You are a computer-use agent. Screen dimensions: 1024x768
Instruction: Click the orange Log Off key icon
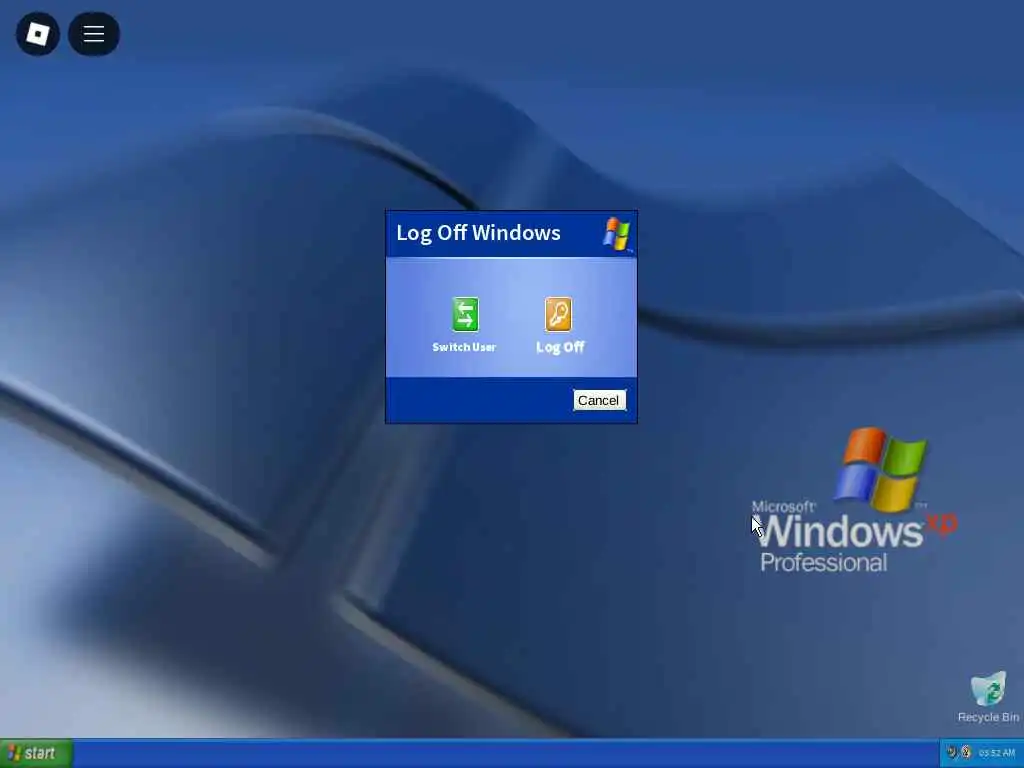[x=558, y=315]
